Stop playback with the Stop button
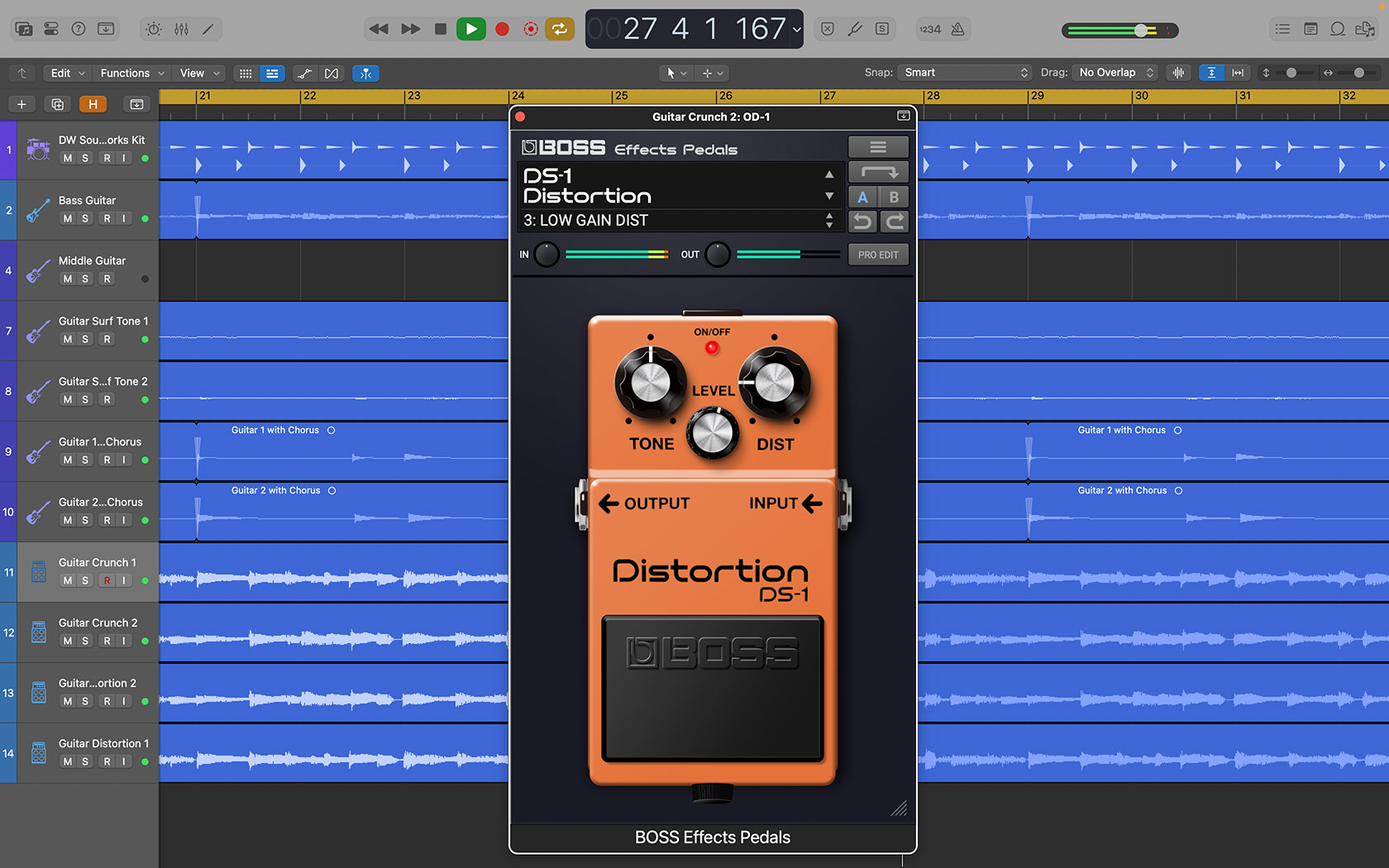The width and height of the screenshot is (1389, 868). pos(441,29)
